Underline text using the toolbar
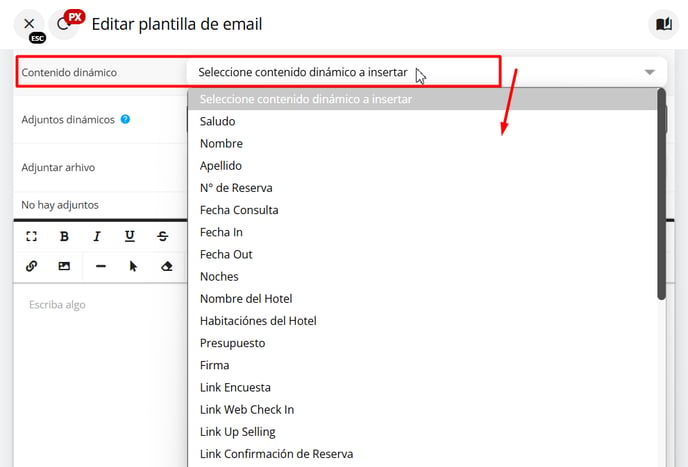The image size is (688, 467). [x=130, y=237]
